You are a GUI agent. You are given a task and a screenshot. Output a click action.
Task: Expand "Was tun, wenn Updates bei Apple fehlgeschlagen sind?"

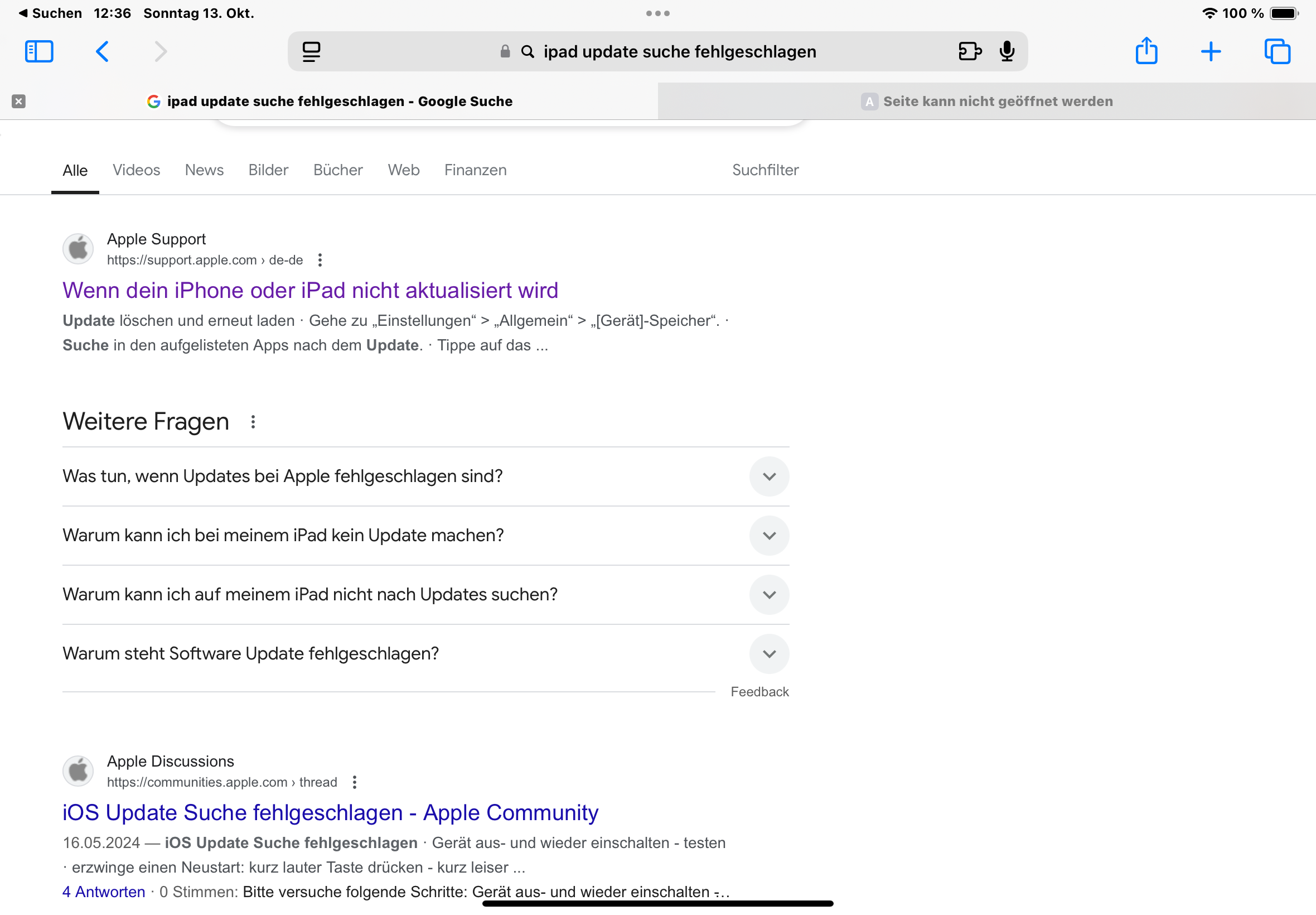coord(769,476)
